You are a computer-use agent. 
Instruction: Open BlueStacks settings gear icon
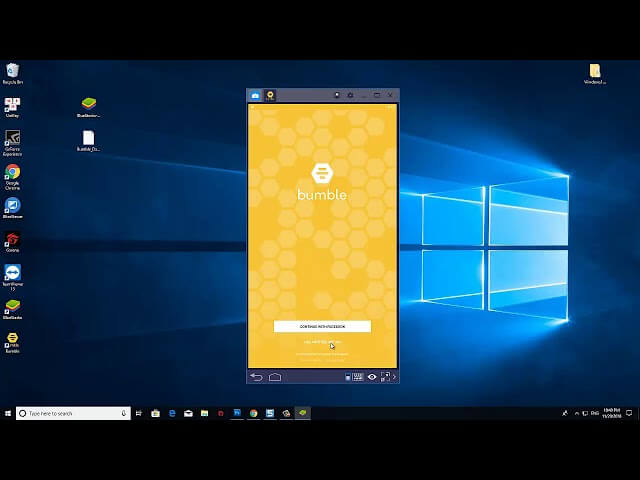click(350, 95)
